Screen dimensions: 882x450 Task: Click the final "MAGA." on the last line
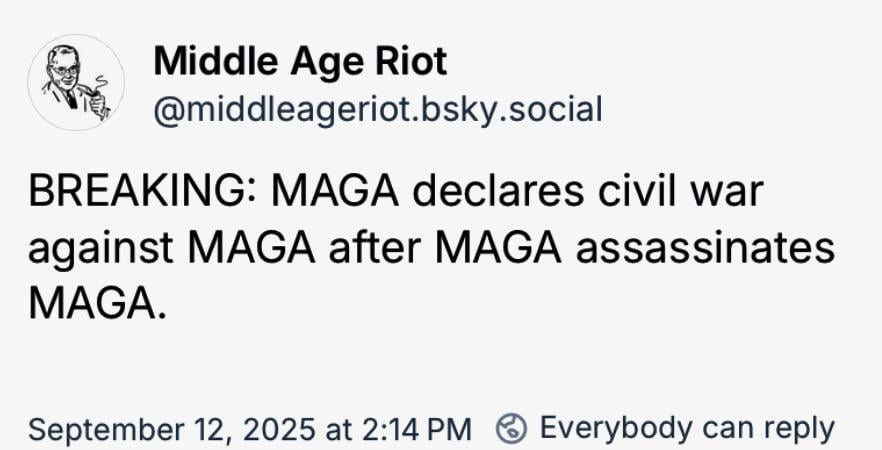97,303
